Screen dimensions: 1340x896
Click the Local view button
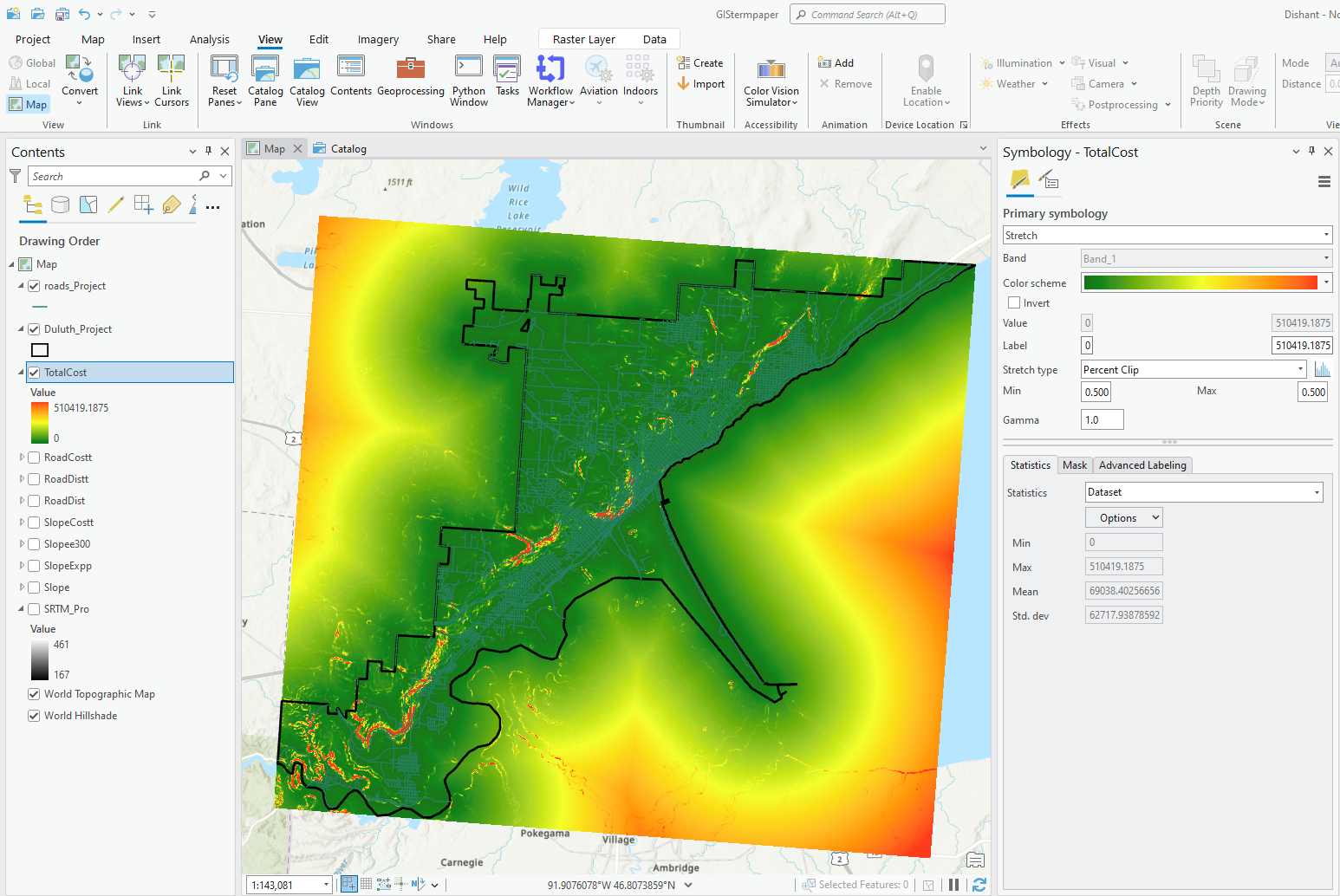click(x=30, y=84)
